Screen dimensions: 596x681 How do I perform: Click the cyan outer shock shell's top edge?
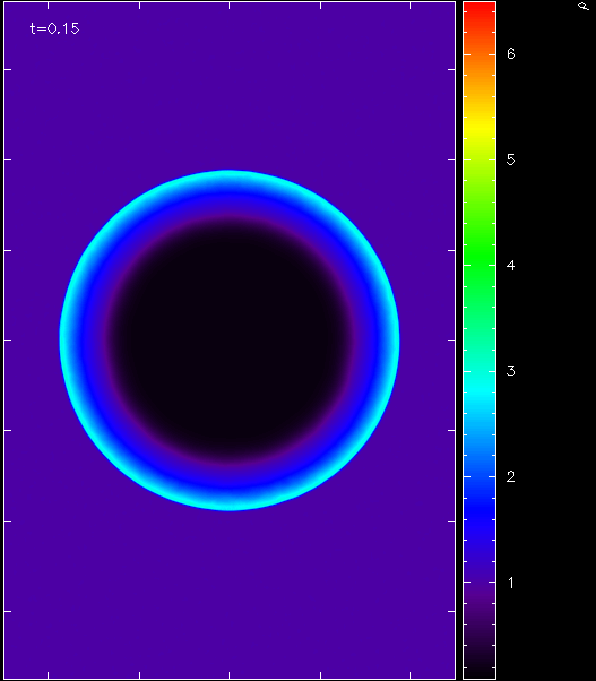pyautogui.click(x=229, y=179)
